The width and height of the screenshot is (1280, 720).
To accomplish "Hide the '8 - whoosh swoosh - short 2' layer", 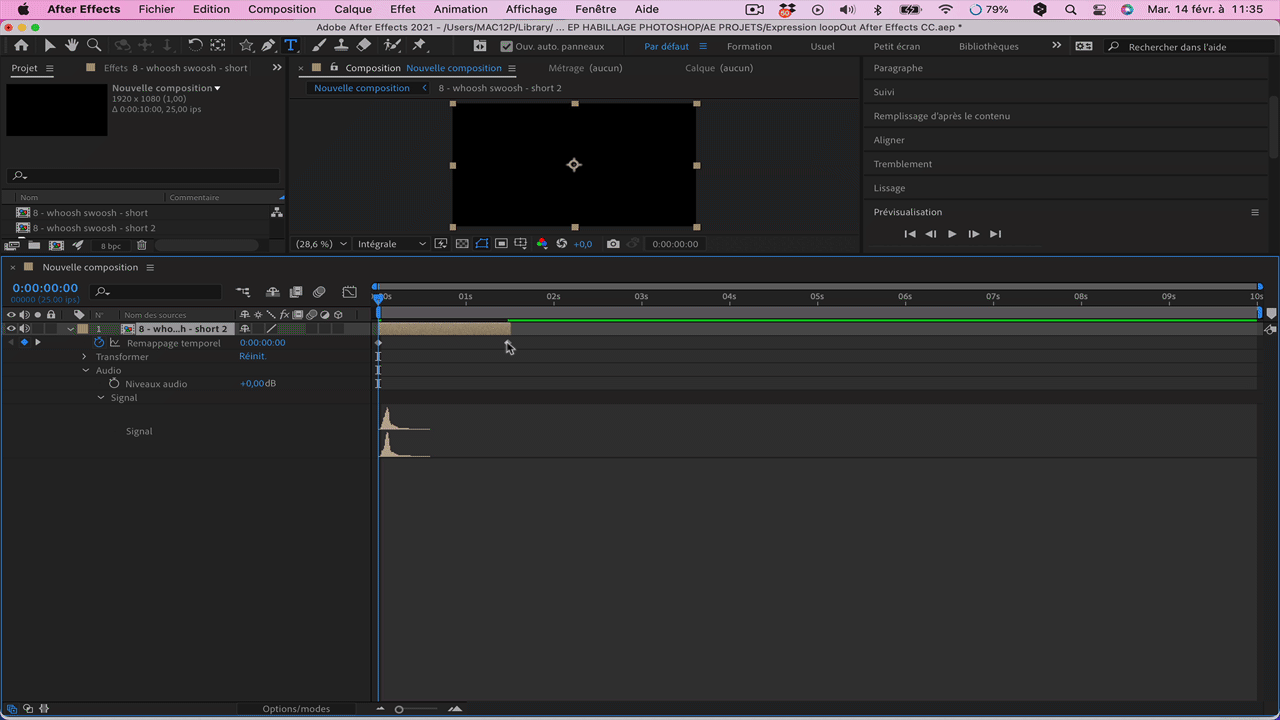I will point(13,328).
